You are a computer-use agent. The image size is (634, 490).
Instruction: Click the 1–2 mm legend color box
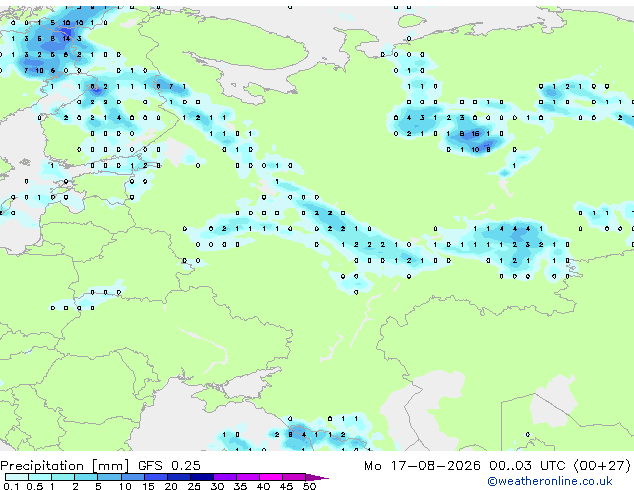63,477
